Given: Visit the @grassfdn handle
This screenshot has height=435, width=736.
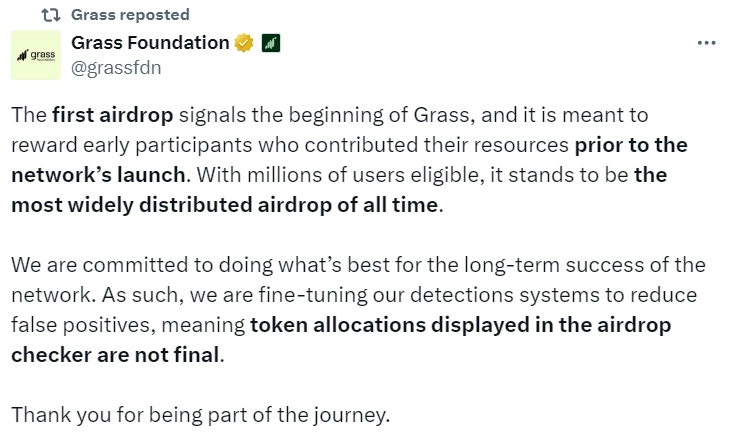Looking at the screenshot, I should [116, 68].
